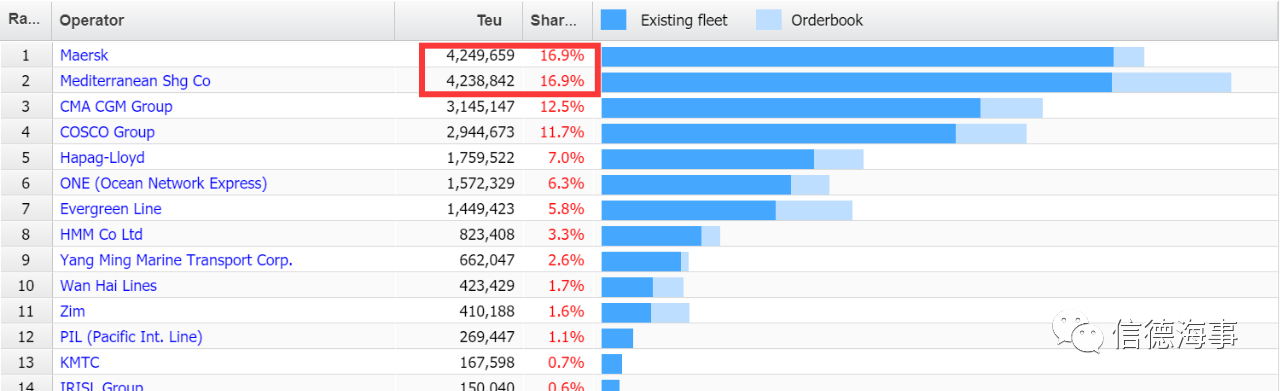The height and width of the screenshot is (391, 1280).
Task: Click the Orderbook legend color swatch
Action: coord(768,20)
